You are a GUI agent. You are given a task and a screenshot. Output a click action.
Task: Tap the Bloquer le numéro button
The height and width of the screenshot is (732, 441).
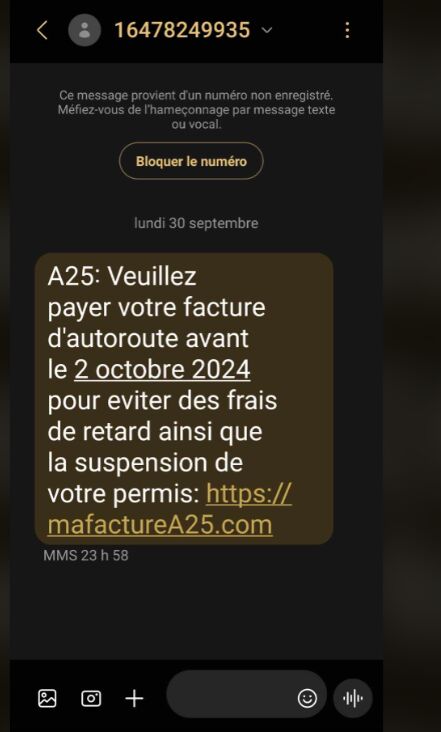[191, 162]
